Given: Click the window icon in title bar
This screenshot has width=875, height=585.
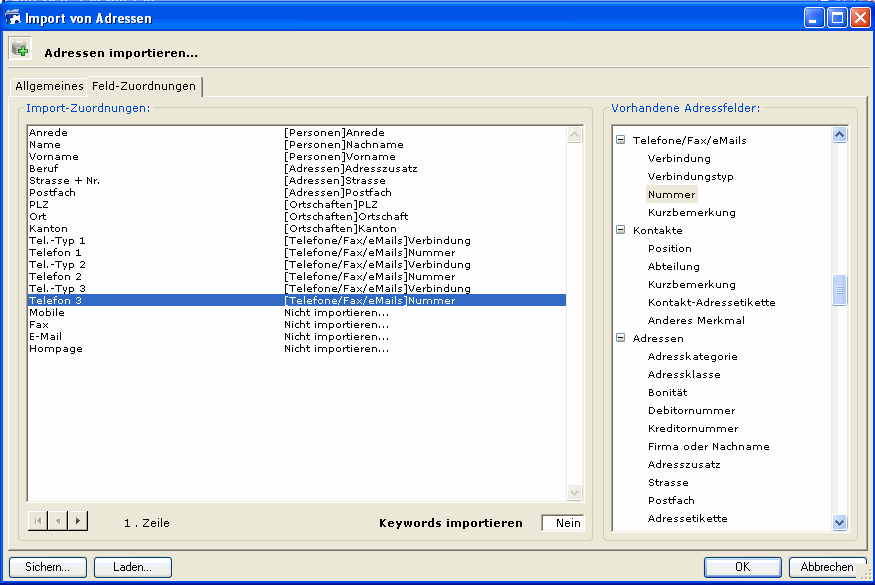Looking at the screenshot, I should (x=13, y=17).
